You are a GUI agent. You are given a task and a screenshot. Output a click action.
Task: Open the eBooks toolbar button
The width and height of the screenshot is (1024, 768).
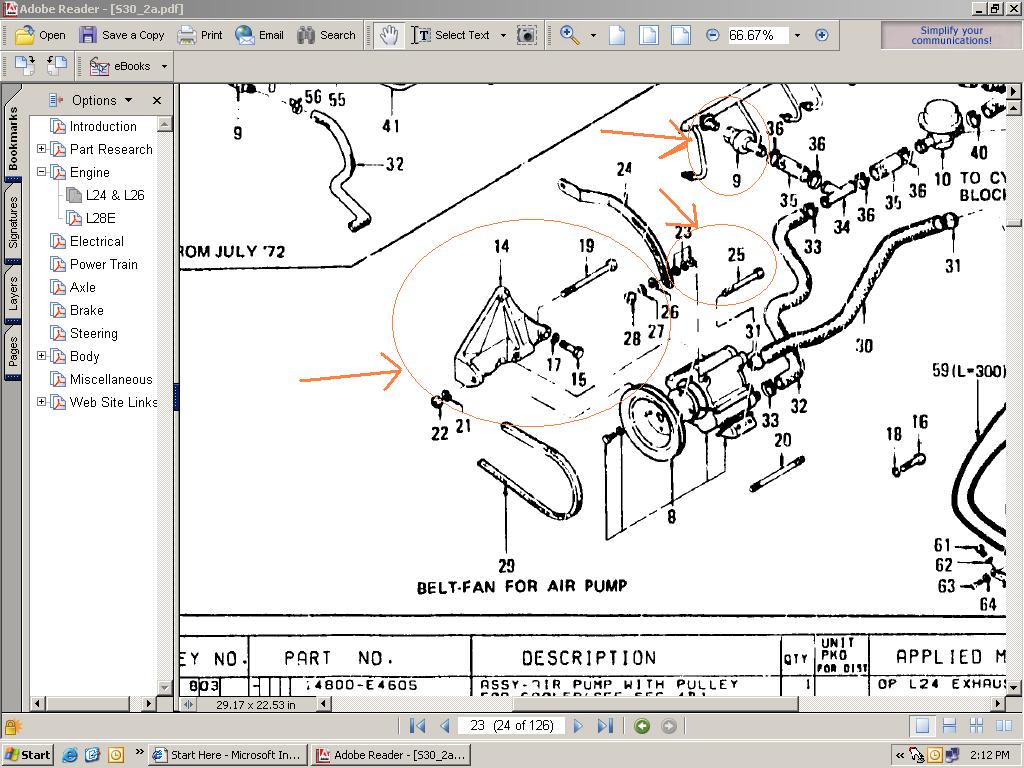pos(121,66)
